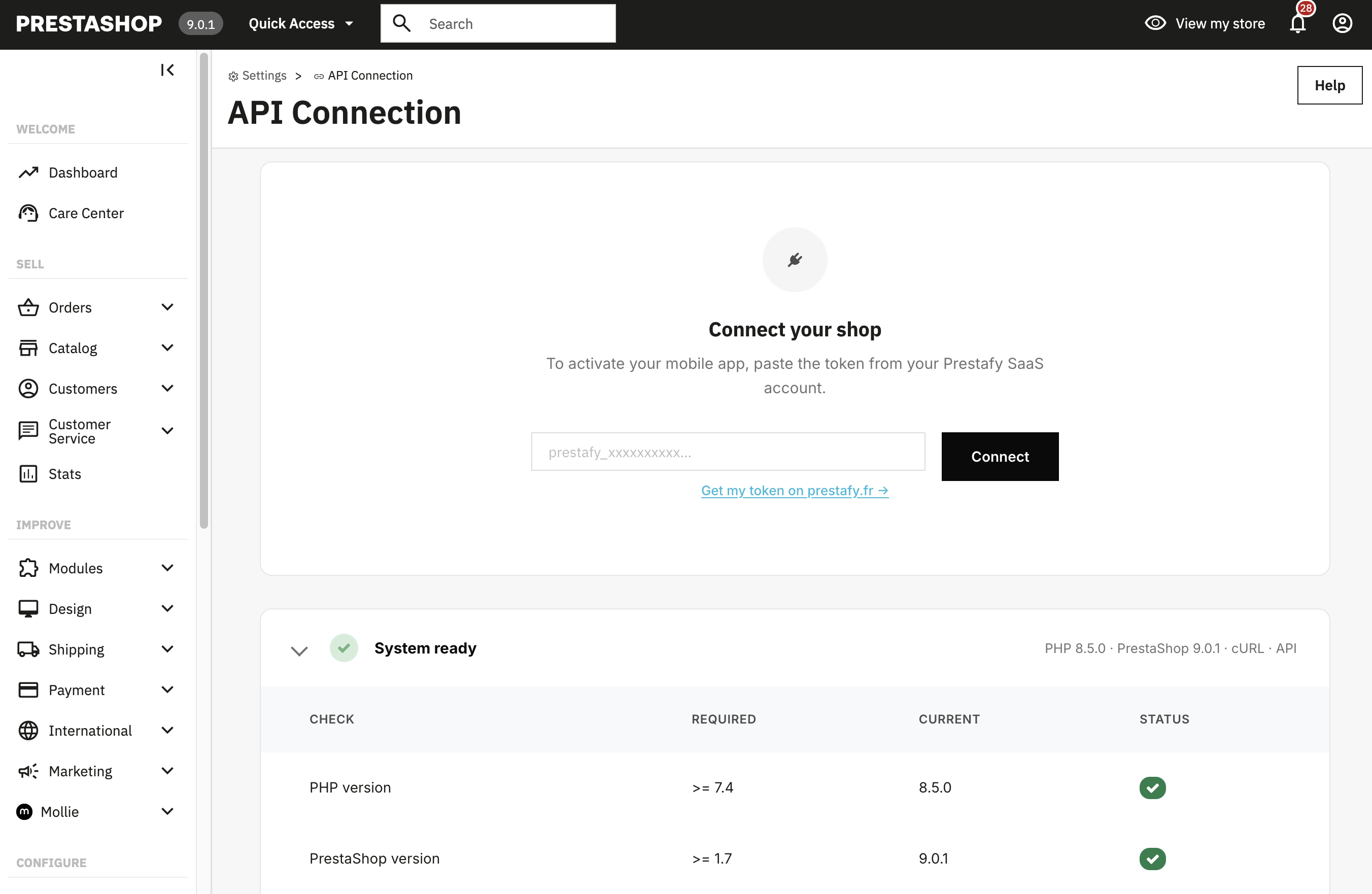This screenshot has width=1372, height=894.
Task: Click the 9.0.1 version badge
Action: pos(200,24)
